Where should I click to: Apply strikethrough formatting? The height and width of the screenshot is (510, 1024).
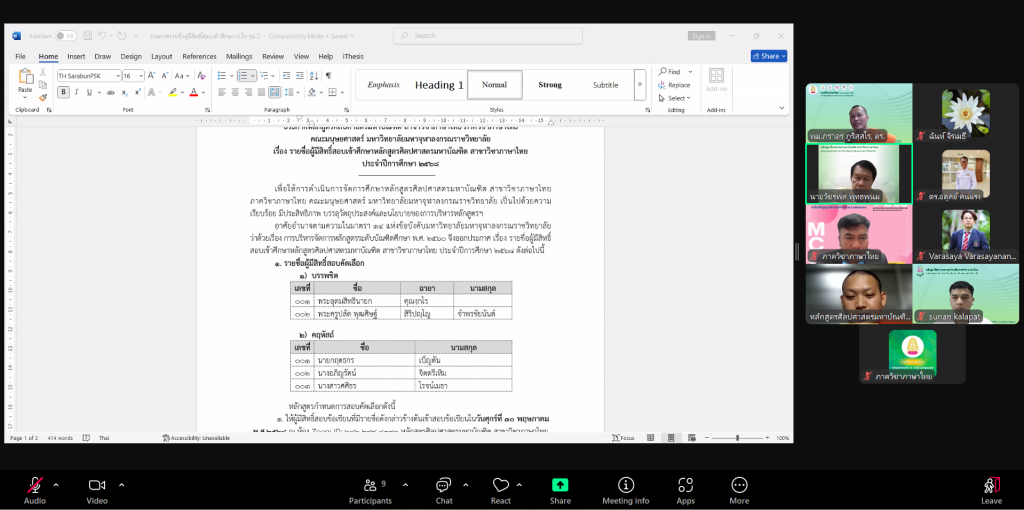pyautogui.click(x=111, y=92)
